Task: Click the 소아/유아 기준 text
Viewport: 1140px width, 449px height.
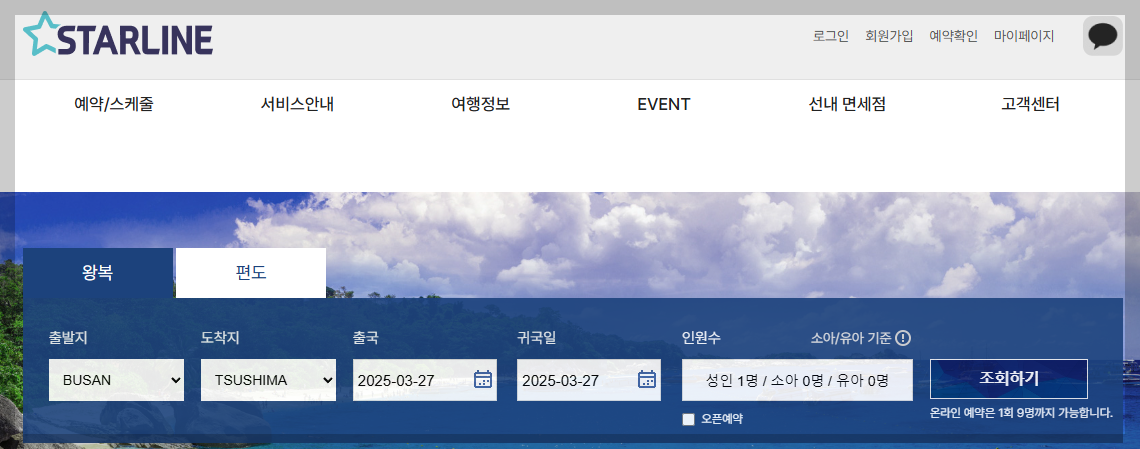Action: [x=851, y=339]
